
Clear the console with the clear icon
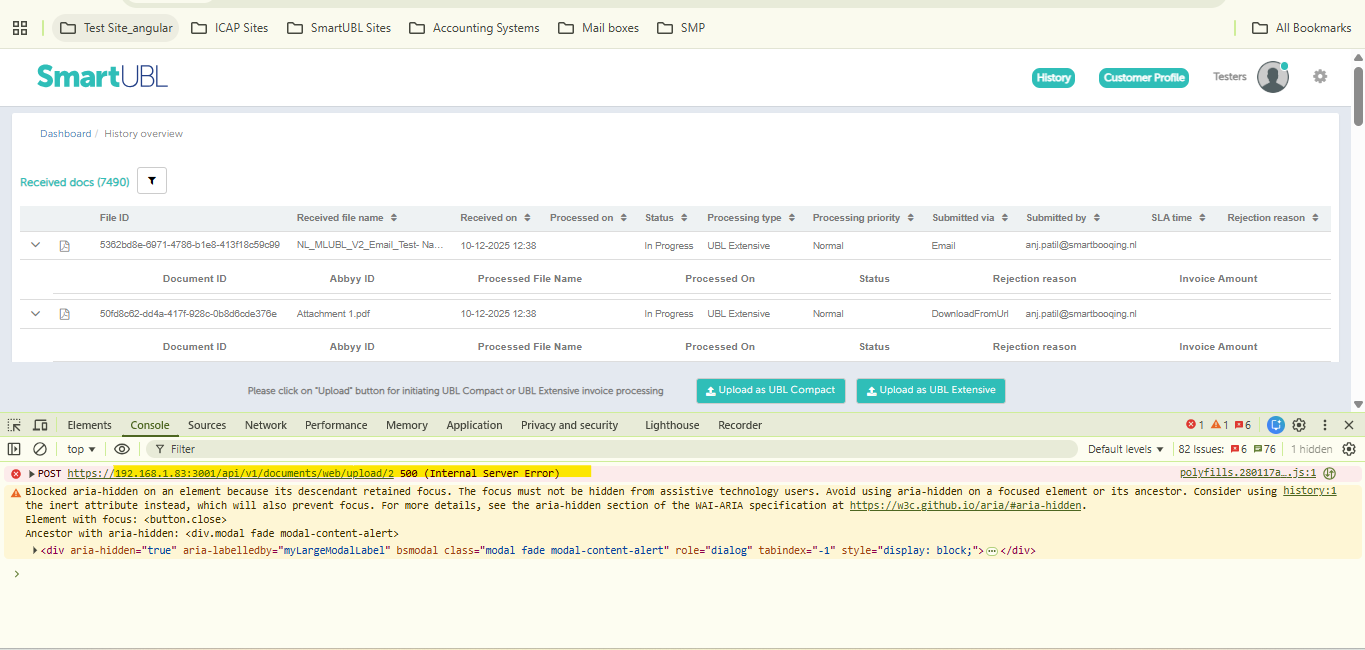click(x=40, y=449)
